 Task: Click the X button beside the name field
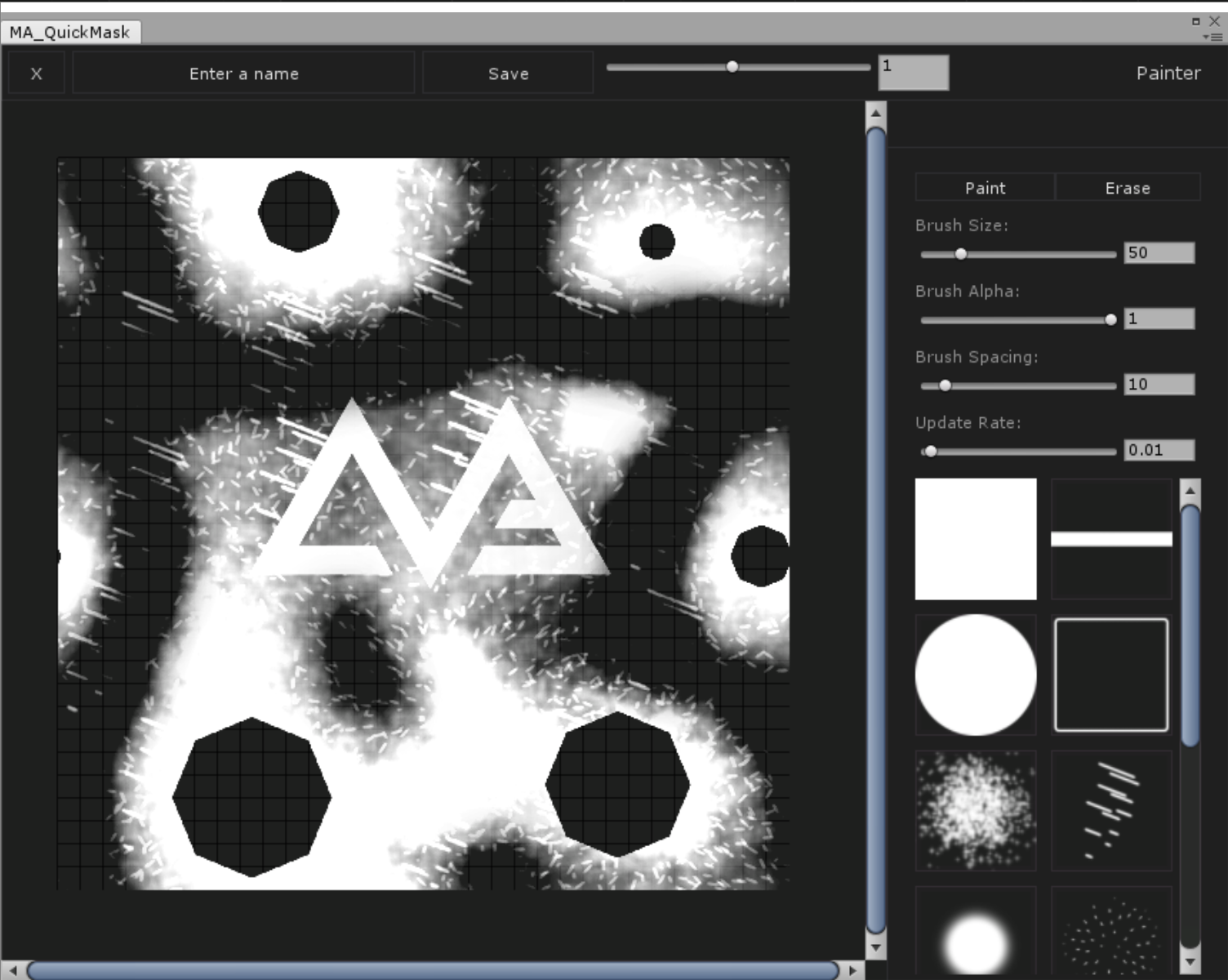36,73
